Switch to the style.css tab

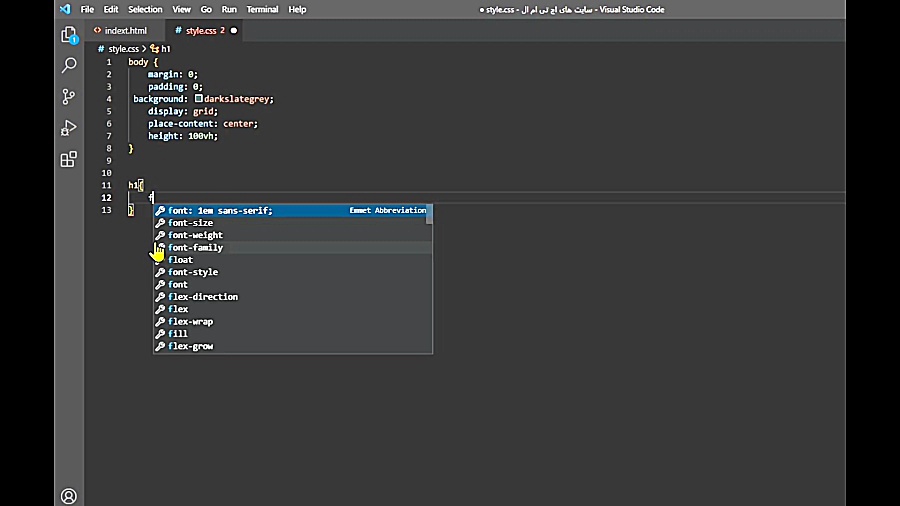pos(204,30)
